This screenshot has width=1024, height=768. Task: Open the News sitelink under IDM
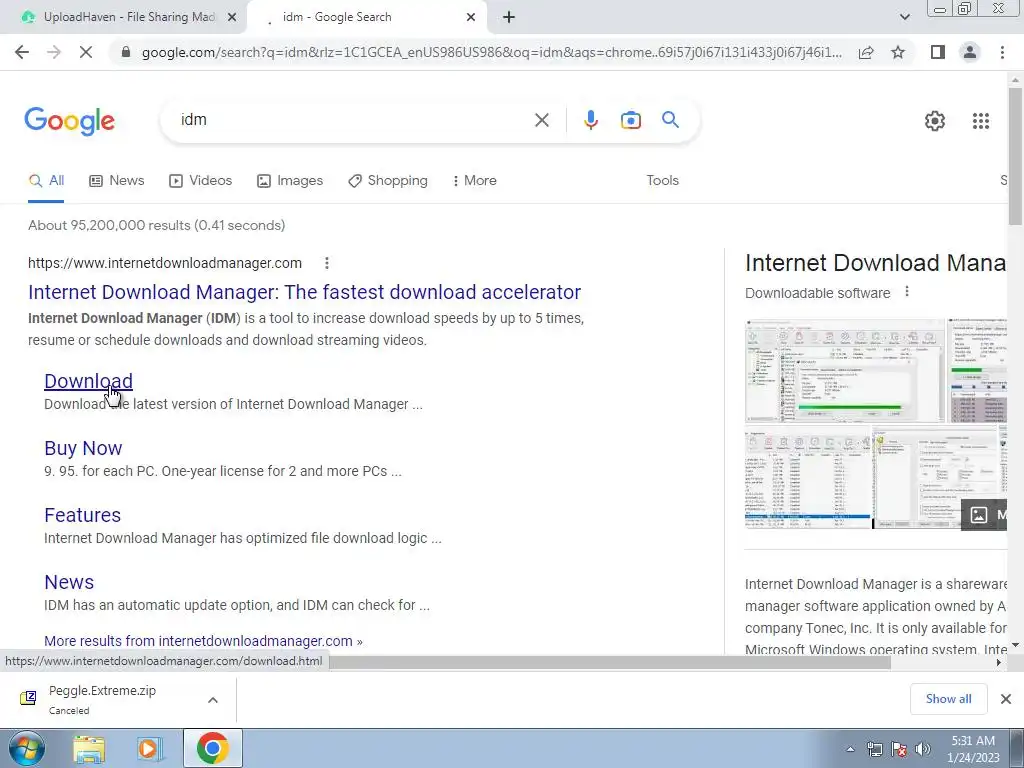click(69, 582)
